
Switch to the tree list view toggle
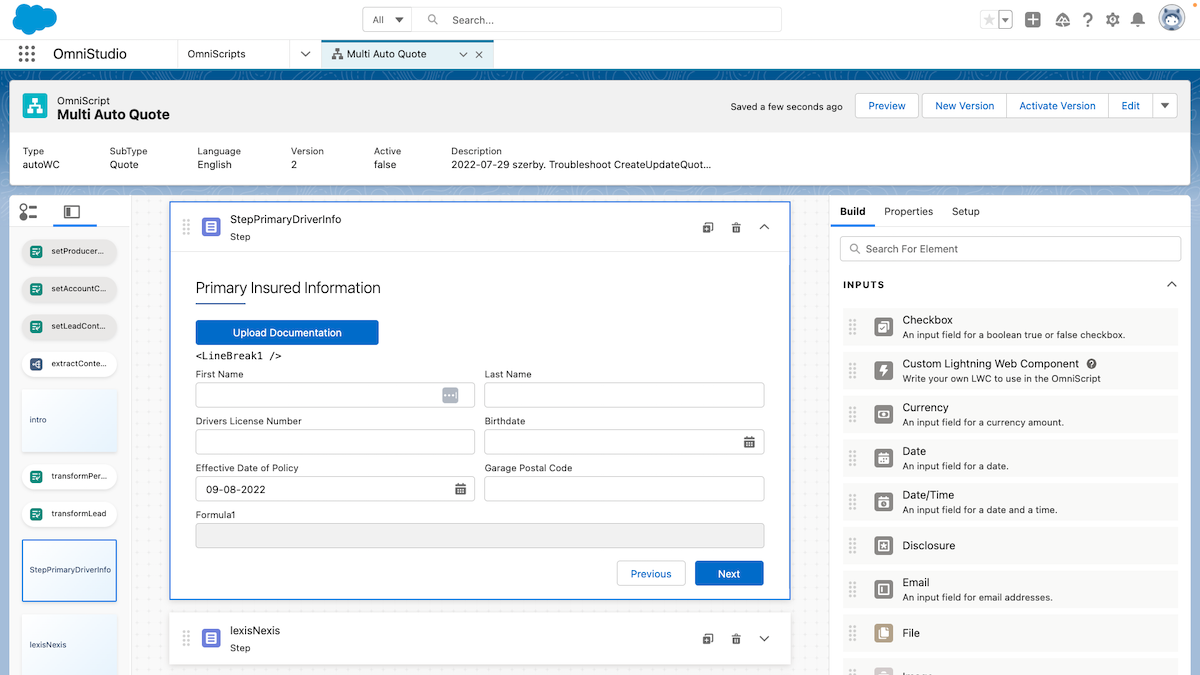coord(28,212)
